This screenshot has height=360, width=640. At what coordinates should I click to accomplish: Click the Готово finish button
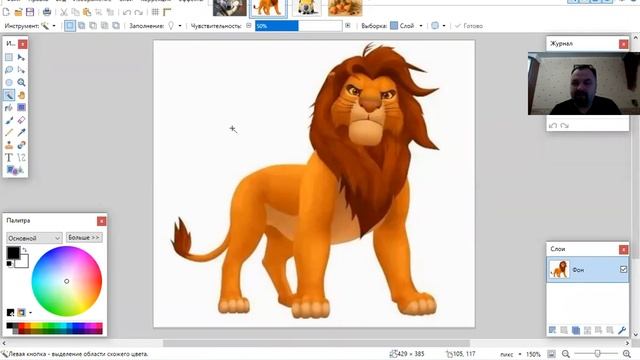click(x=469, y=26)
